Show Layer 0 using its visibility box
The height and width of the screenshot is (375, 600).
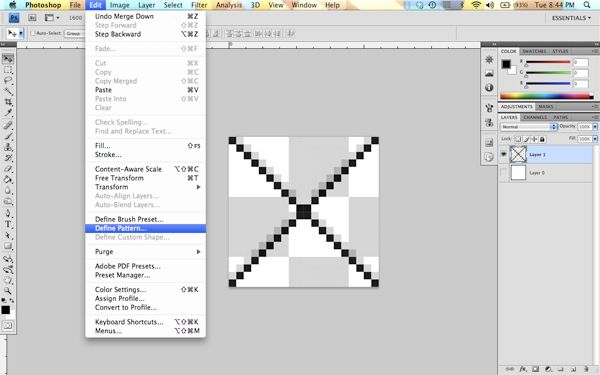tap(504, 173)
